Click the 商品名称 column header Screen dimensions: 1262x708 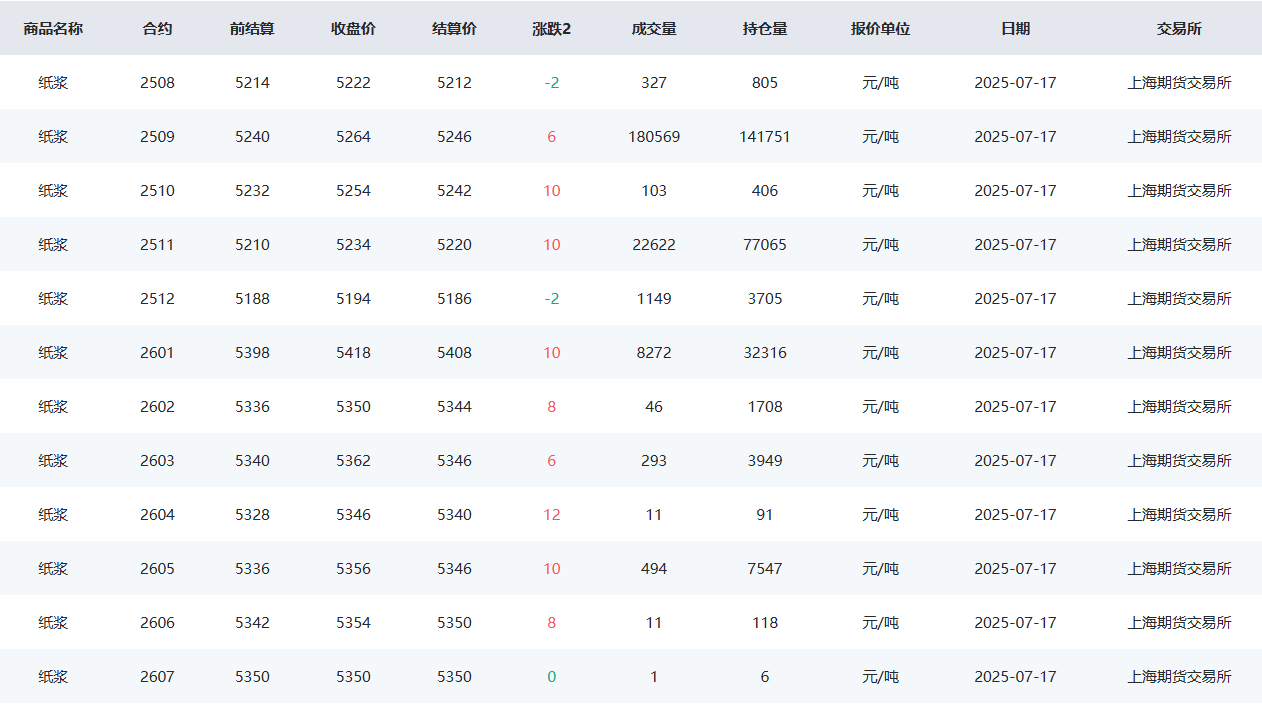click(53, 29)
